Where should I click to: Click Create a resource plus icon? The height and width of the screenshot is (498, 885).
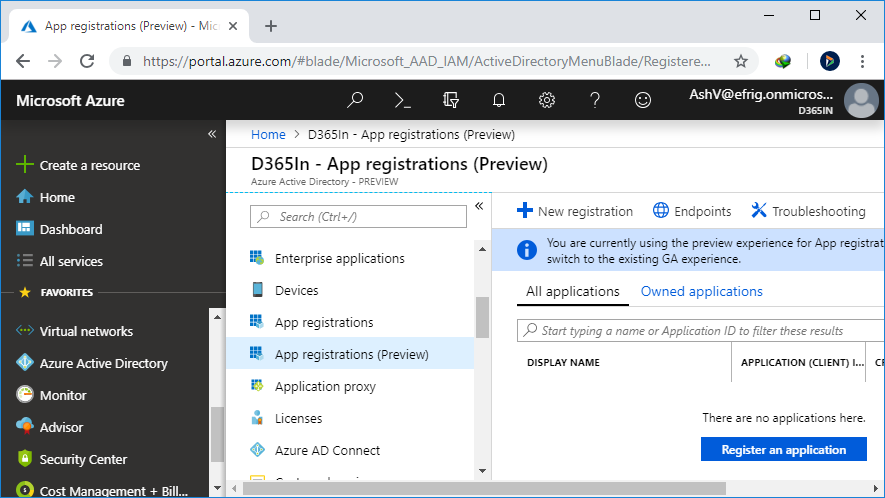click(25, 164)
